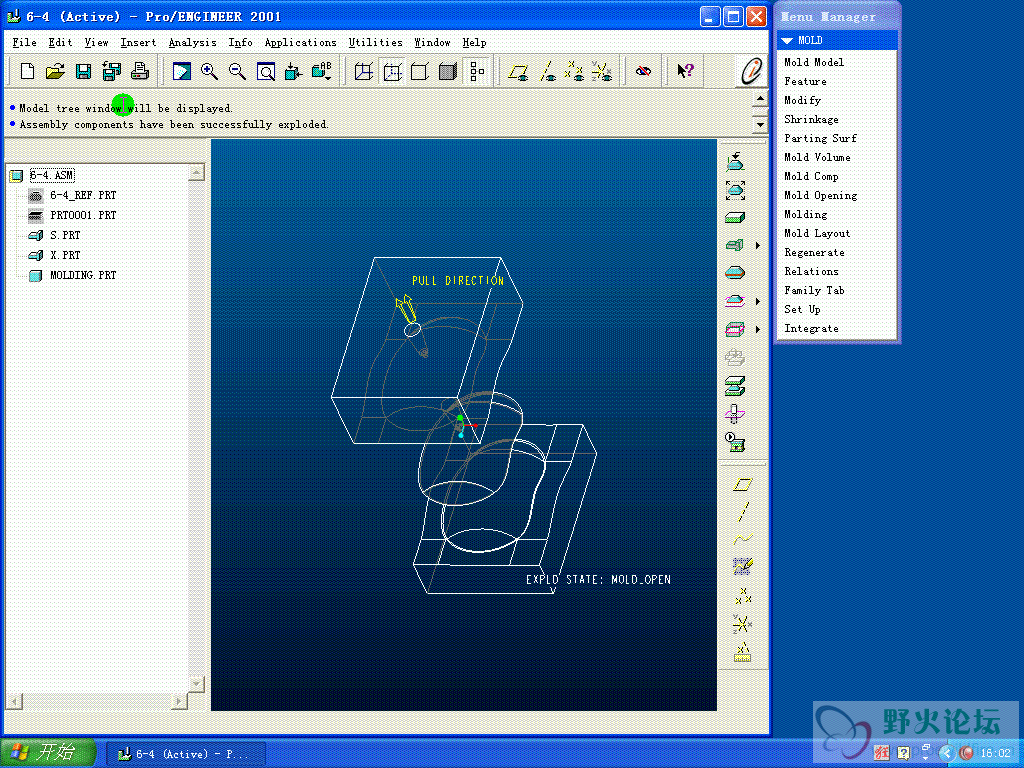Refit the model to the screen
1024x768 pixels.
[266, 71]
